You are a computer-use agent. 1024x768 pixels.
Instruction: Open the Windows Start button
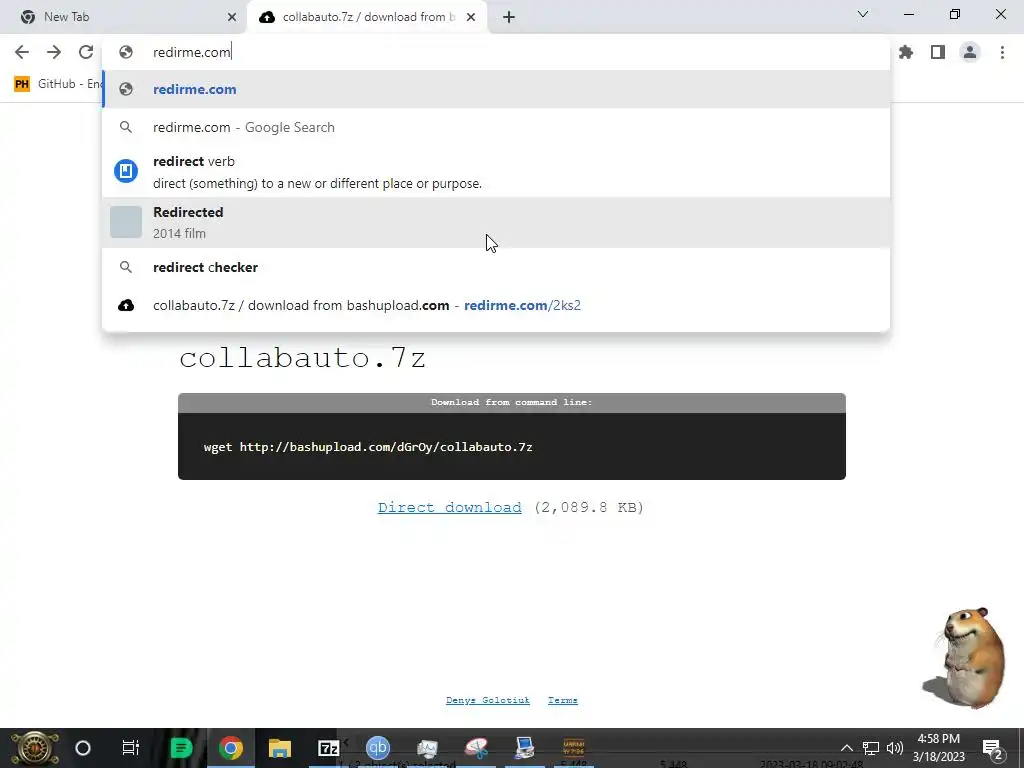click(x=35, y=748)
